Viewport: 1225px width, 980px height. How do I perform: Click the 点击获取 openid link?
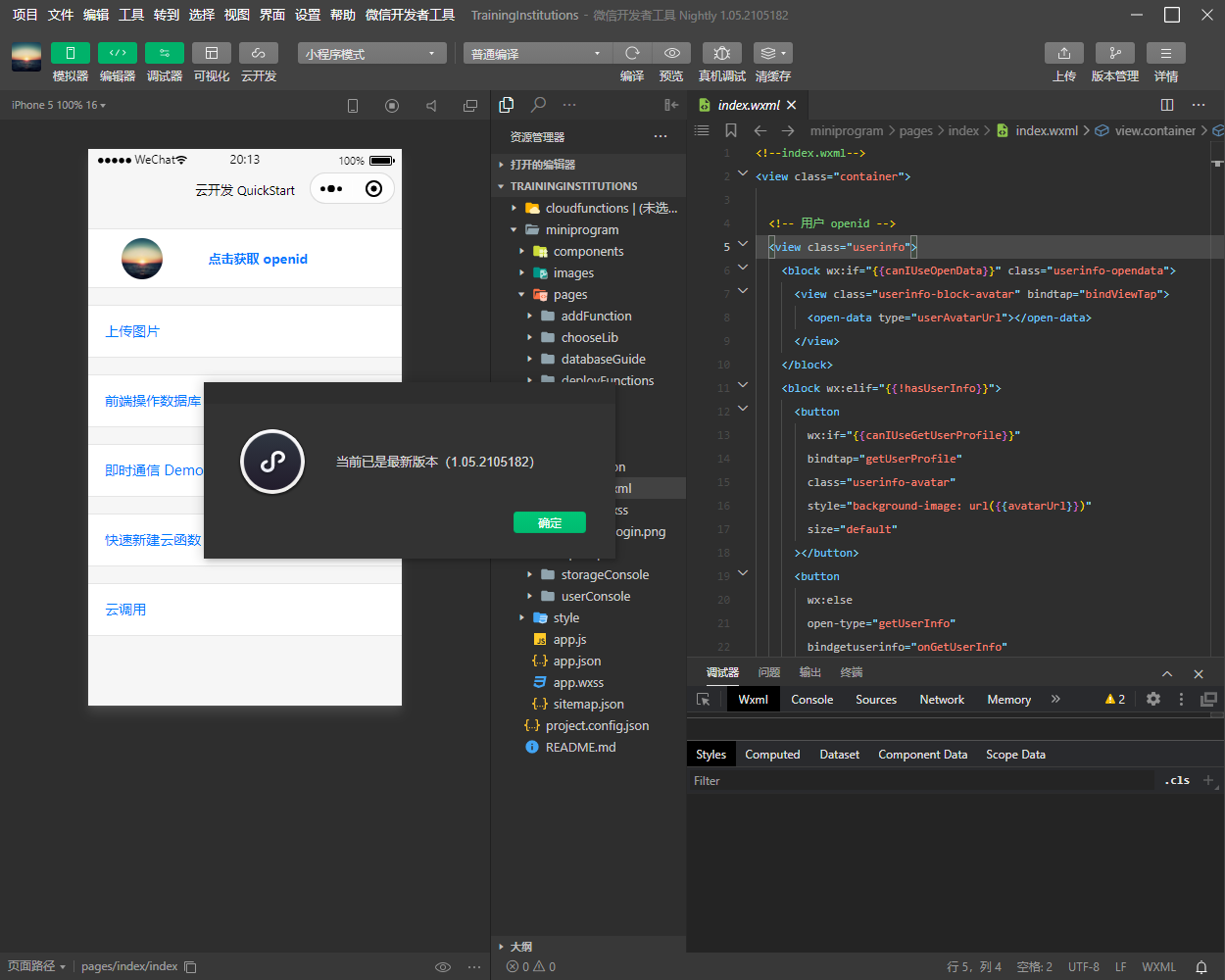click(x=258, y=259)
